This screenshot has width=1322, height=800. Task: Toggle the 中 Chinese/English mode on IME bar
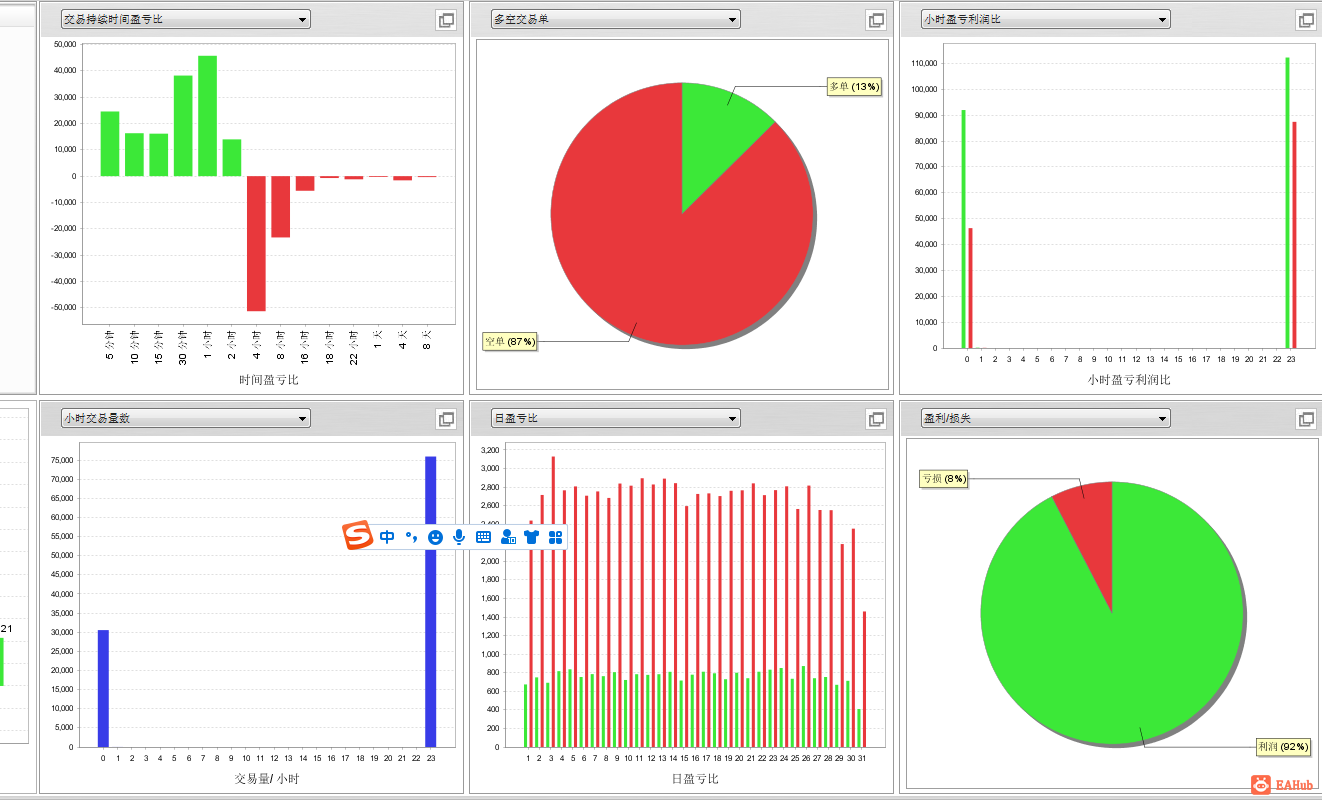pyautogui.click(x=387, y=537)
